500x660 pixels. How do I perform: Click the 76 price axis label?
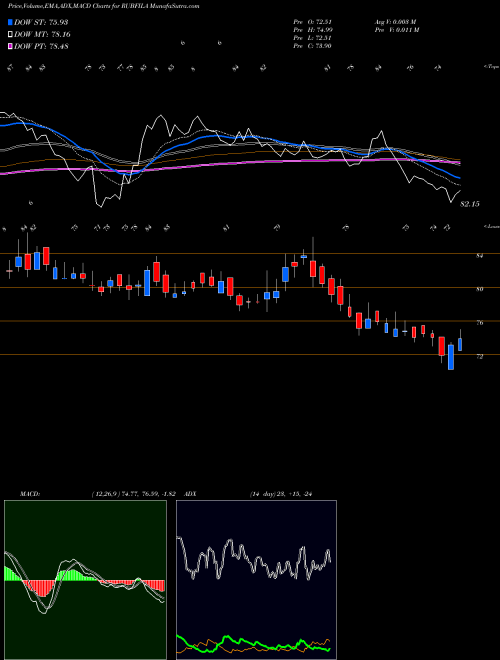479,323
